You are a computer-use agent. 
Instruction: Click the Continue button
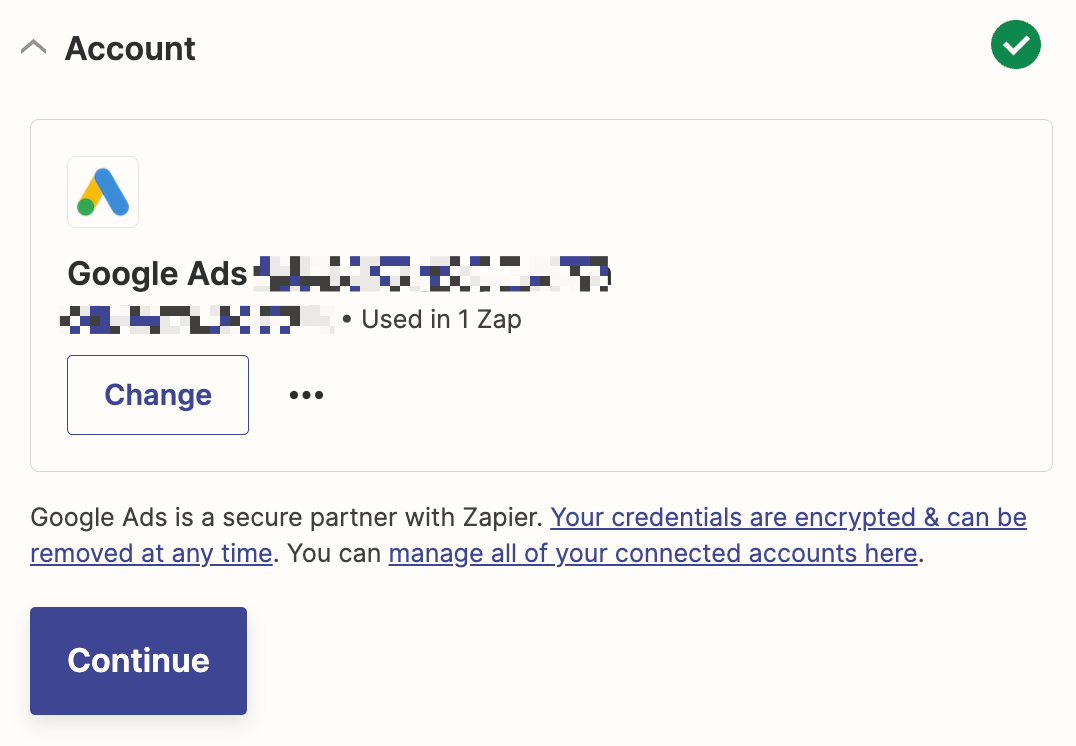(x=138, y=661)
